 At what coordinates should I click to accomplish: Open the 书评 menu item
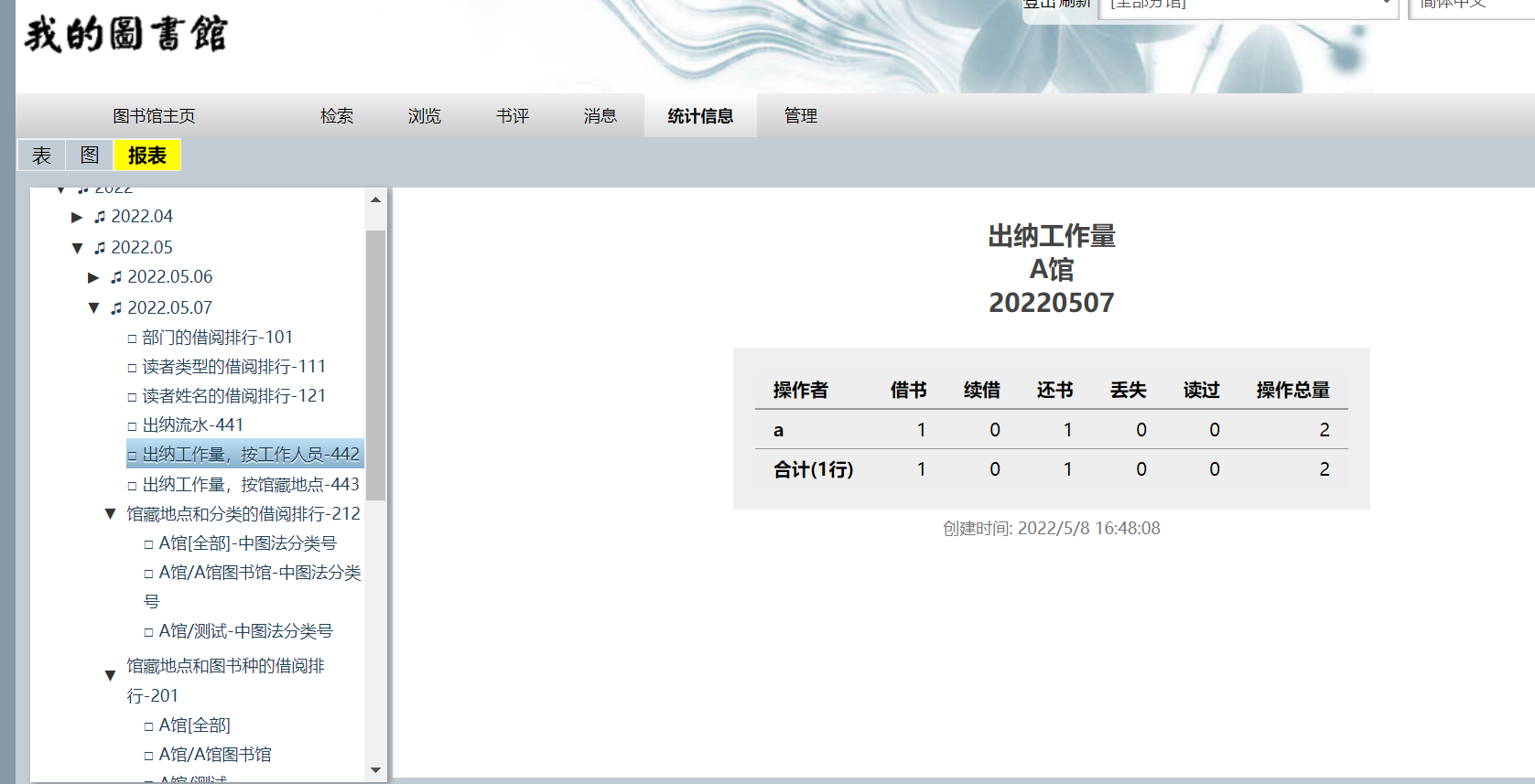[x=513, y=116]
